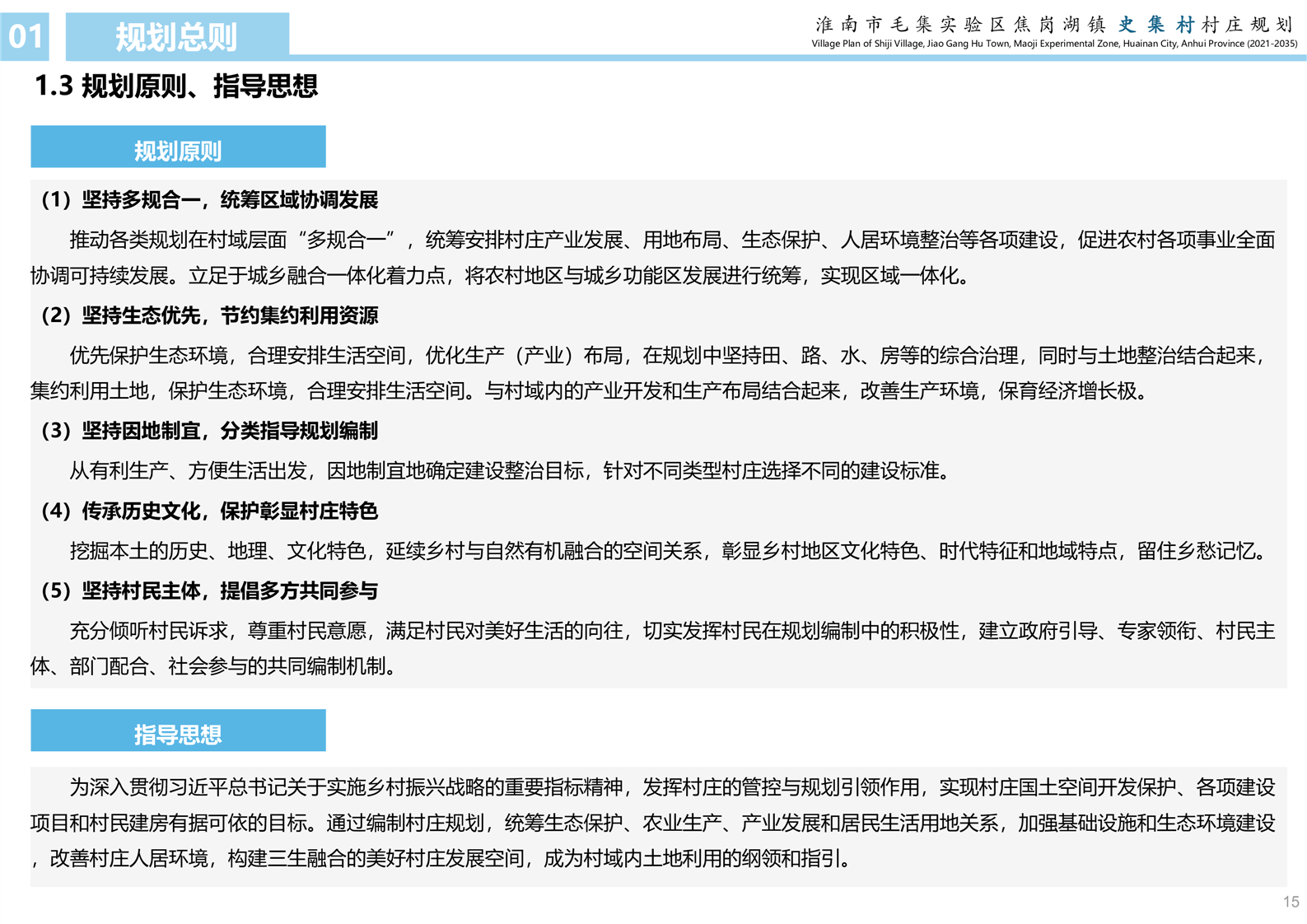Click the paragraph starting "为深入贯彻习近平总书记"
This screenshot has width=1307, height=924.
[652, 823]
